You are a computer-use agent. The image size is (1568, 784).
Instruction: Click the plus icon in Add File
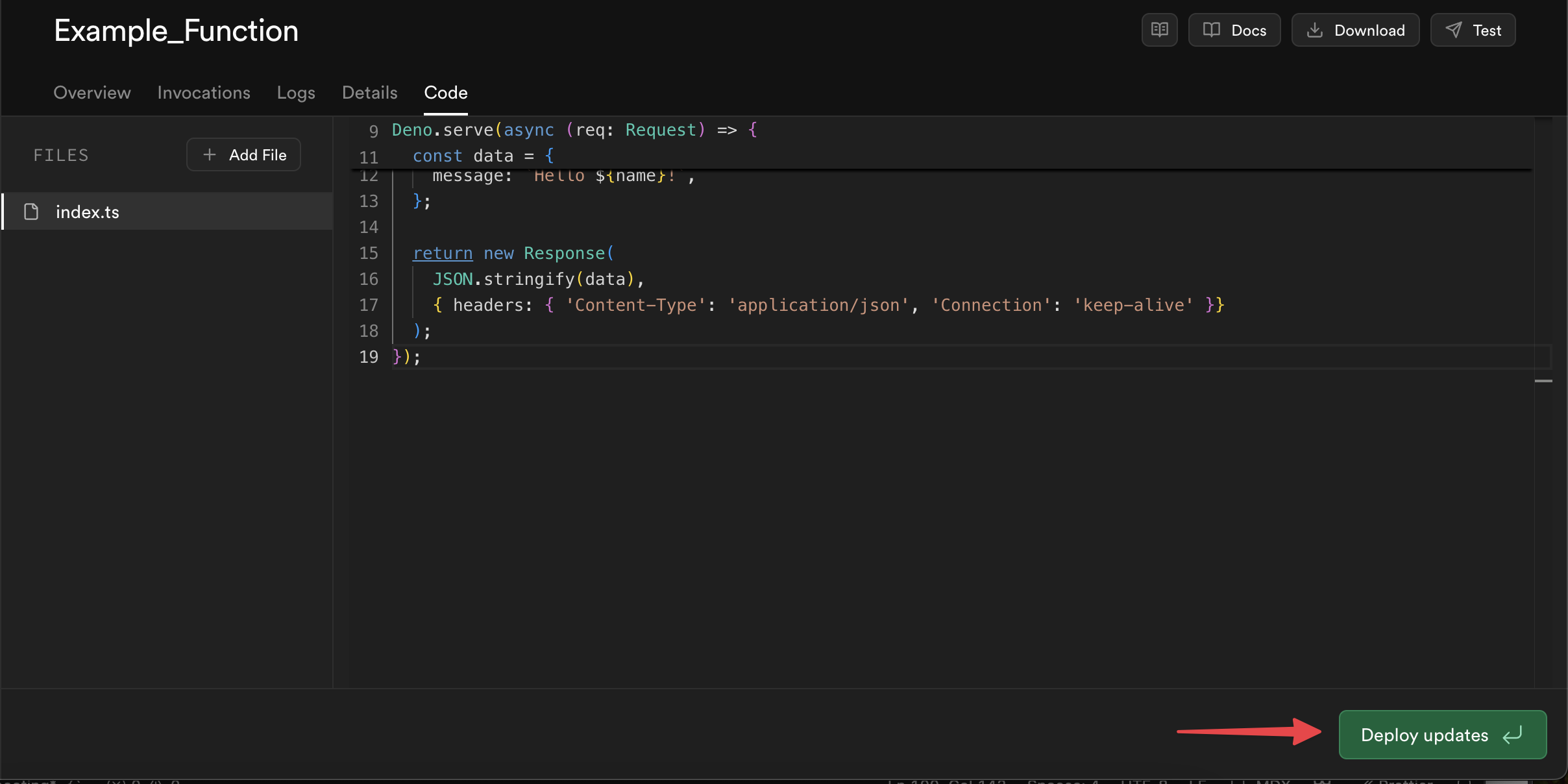[x=209, y=154]
